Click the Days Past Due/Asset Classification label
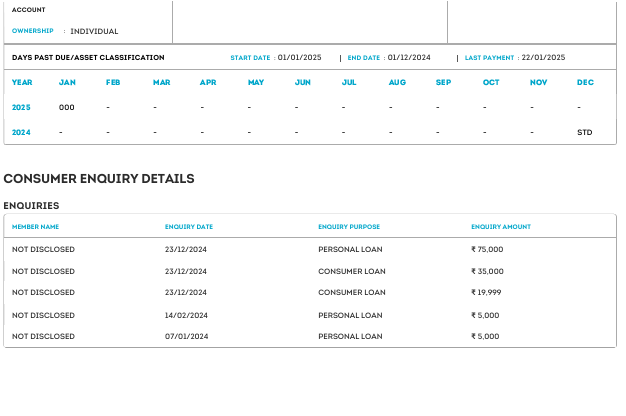 click(88, 58)
